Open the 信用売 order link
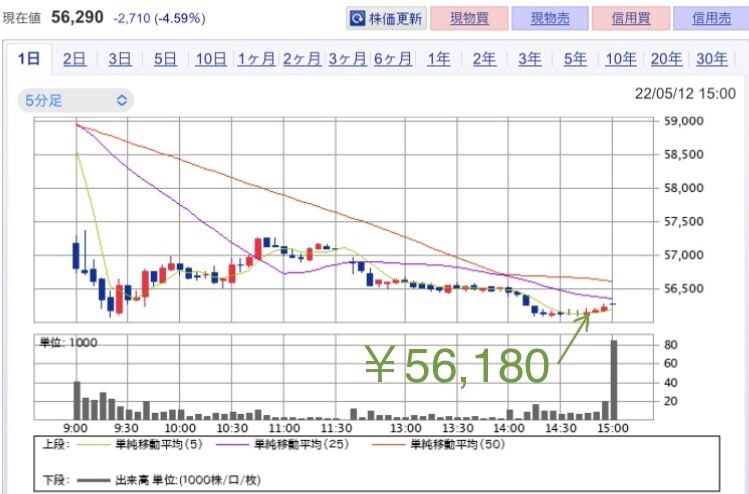This screenshot has width=749, height=494. click(711, 18)
